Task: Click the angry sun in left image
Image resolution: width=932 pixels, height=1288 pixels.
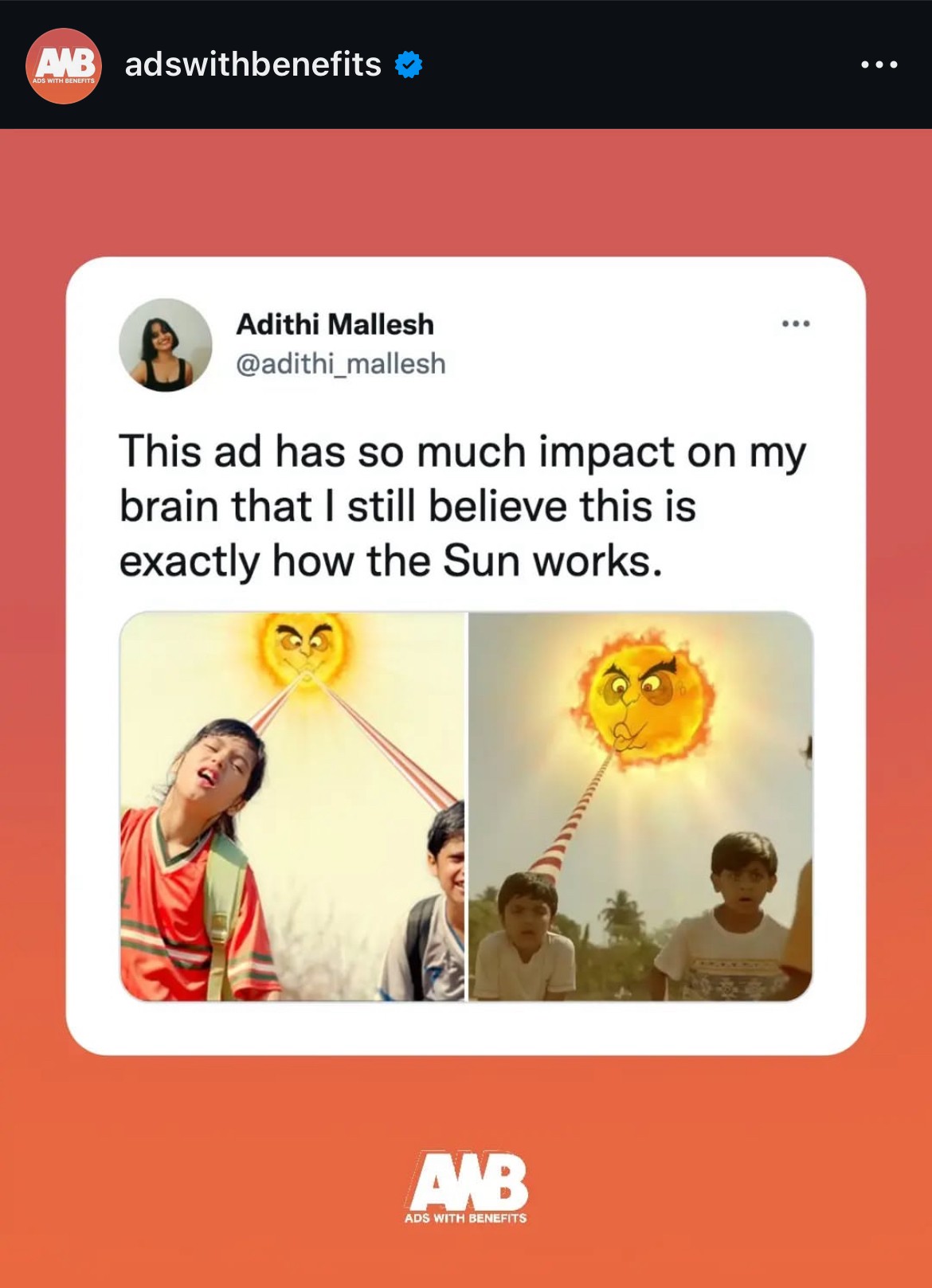Action: point(306,648)
